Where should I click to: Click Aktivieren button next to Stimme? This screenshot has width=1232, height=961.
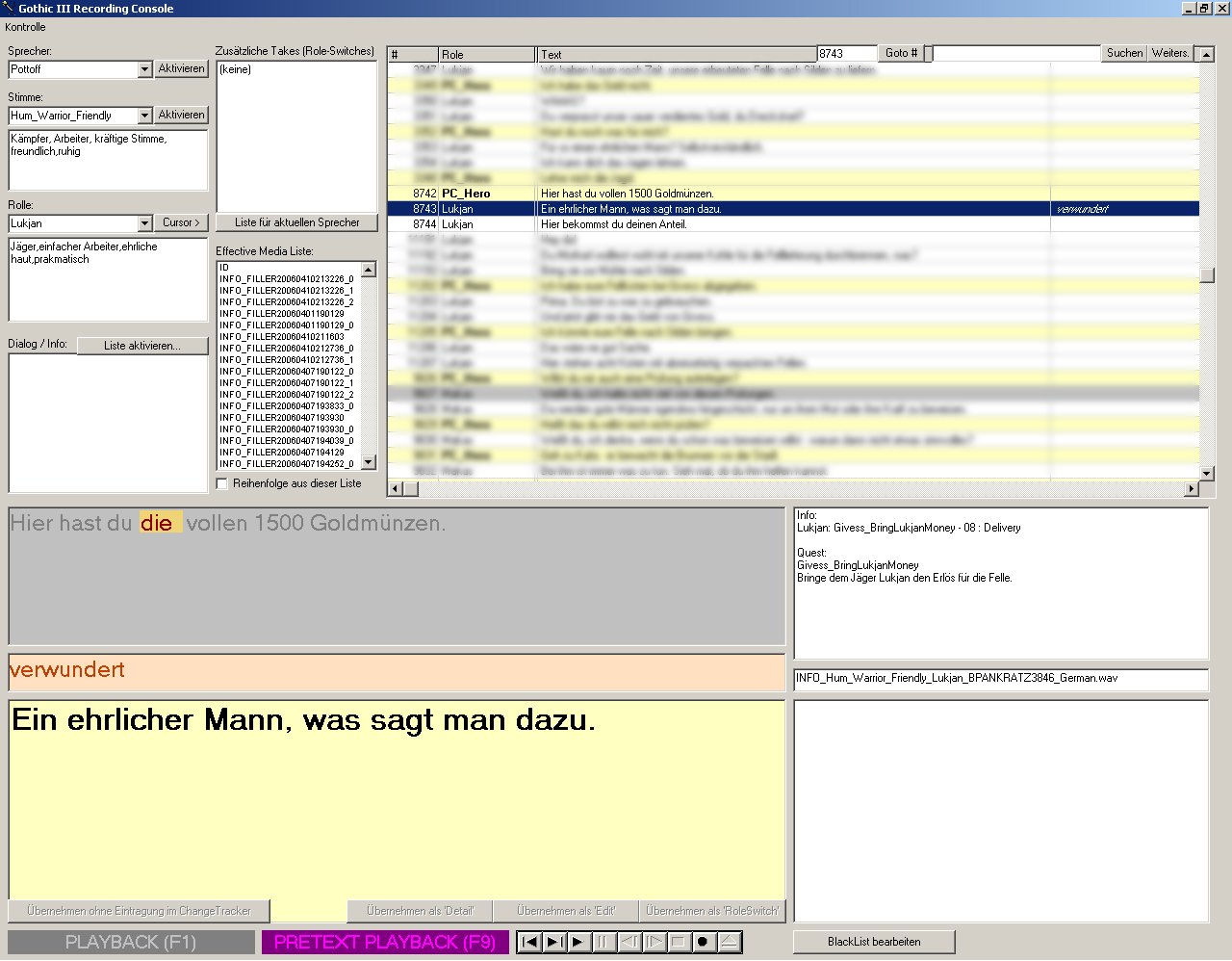182,115
